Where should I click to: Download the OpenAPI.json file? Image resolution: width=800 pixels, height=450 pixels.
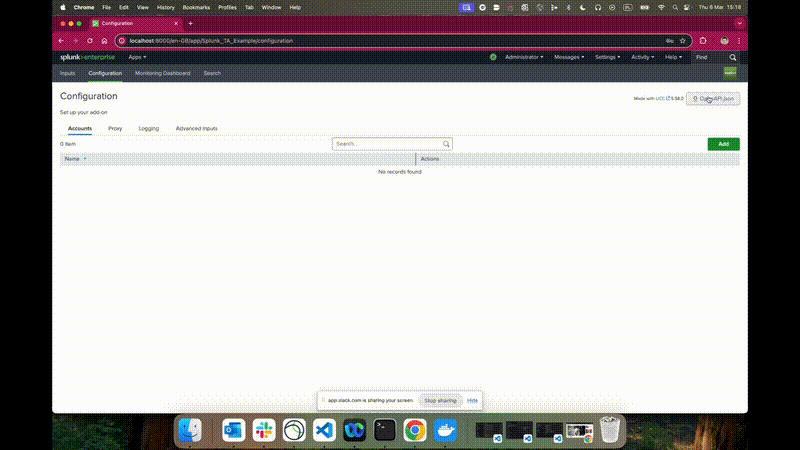coord(713,98)
